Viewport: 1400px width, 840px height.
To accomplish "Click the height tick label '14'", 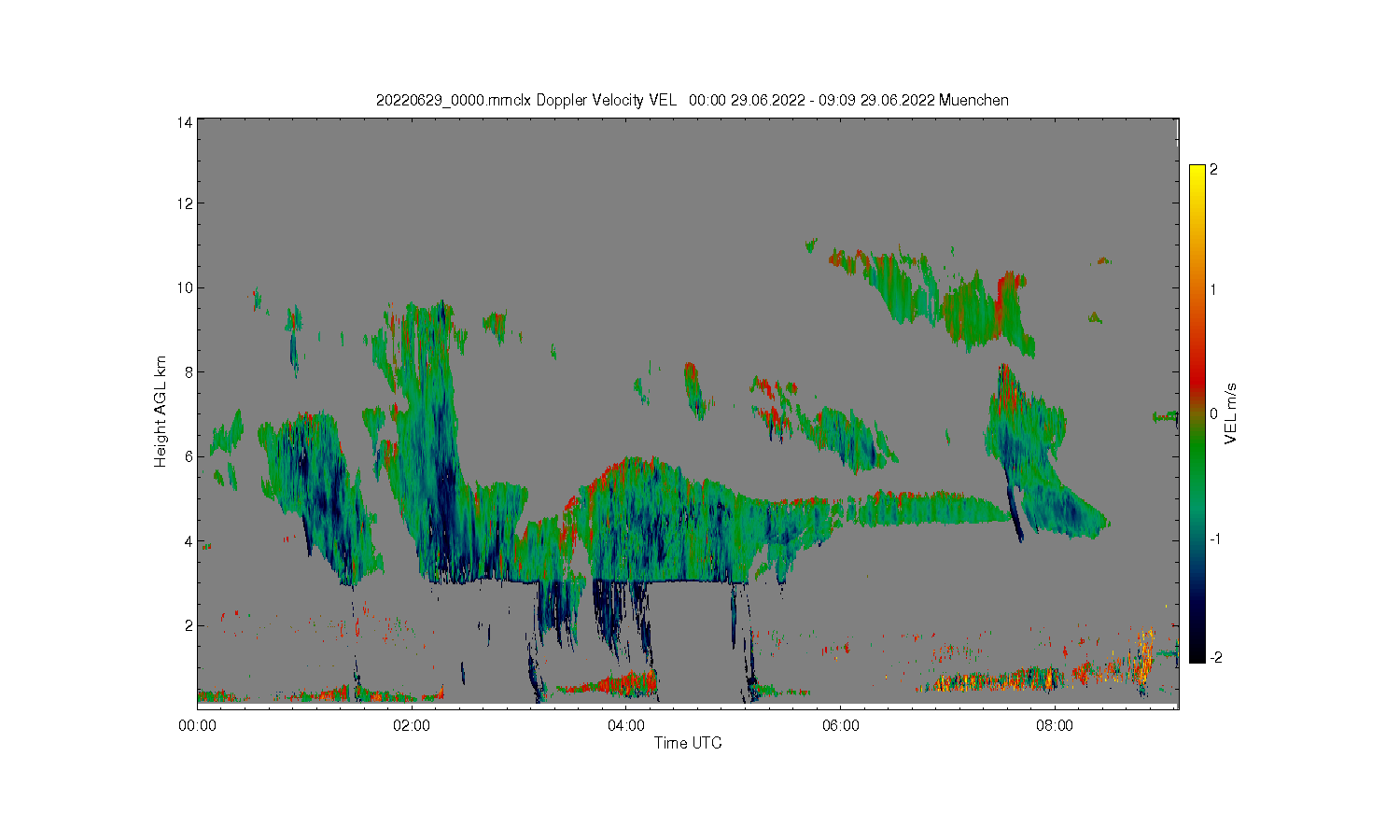I will 185,122.
